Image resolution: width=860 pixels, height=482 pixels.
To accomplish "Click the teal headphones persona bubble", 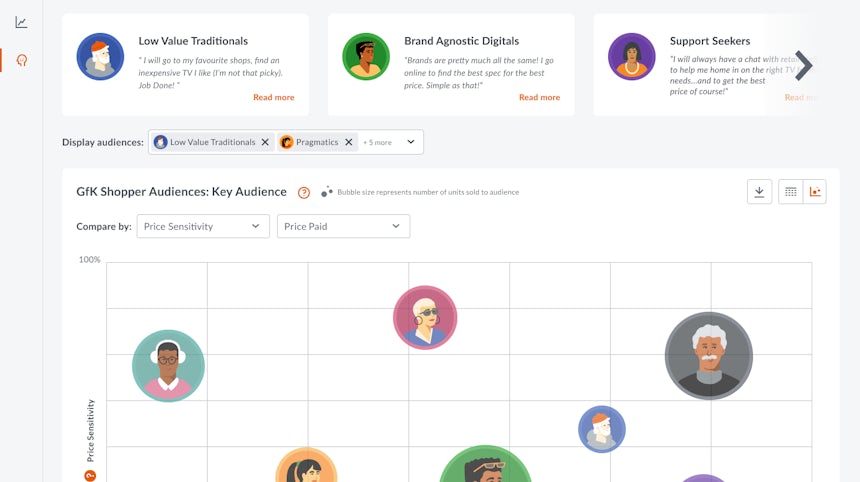I will click(168, 366).
